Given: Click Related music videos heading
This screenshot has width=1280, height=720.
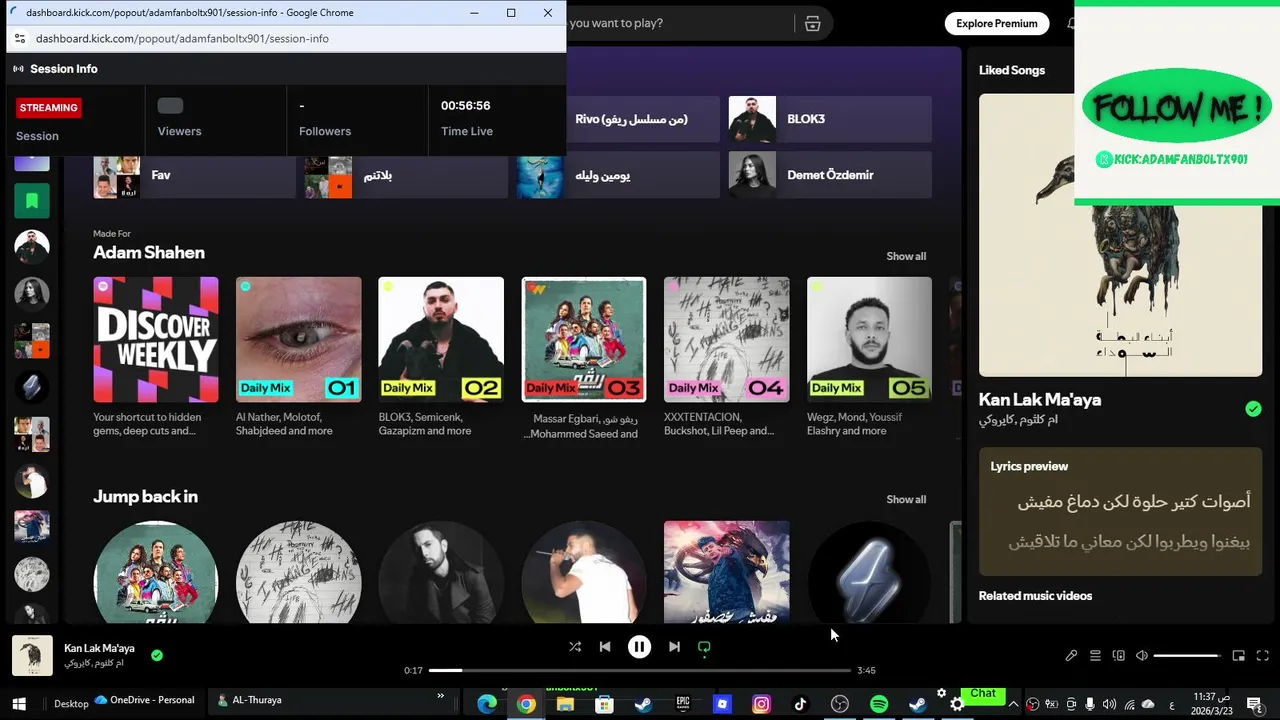Looking at the screenshot, I should click(1035, 596).
